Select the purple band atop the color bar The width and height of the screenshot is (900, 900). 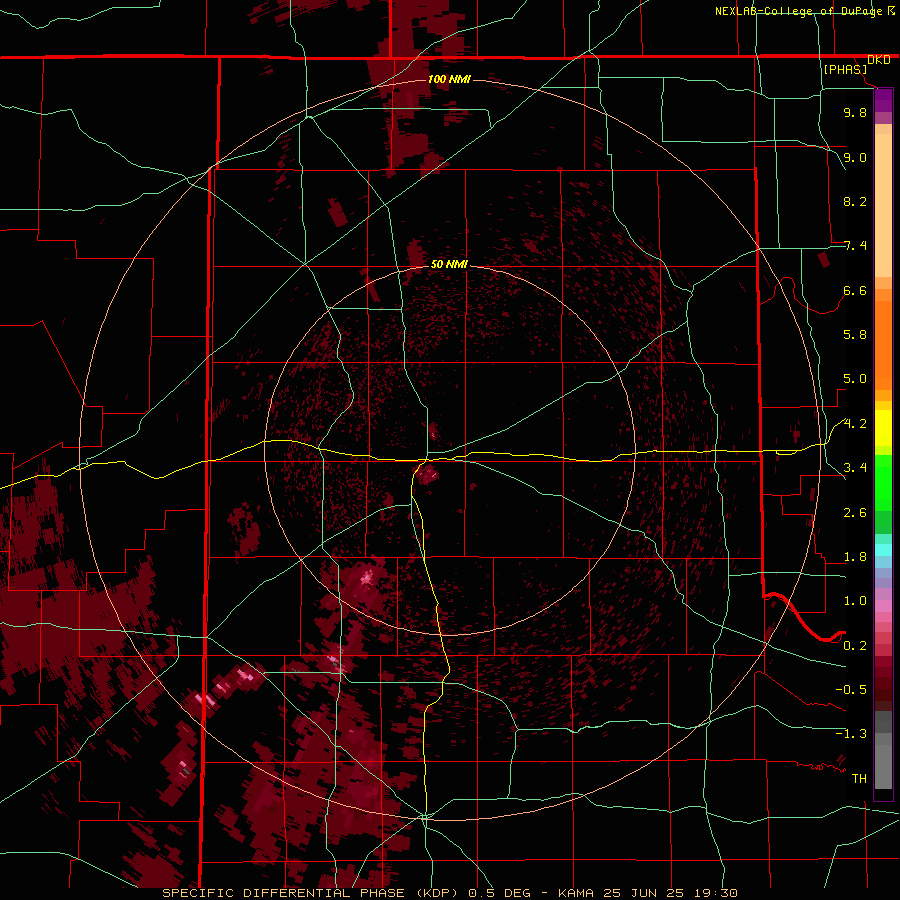[x=883, y=100]
